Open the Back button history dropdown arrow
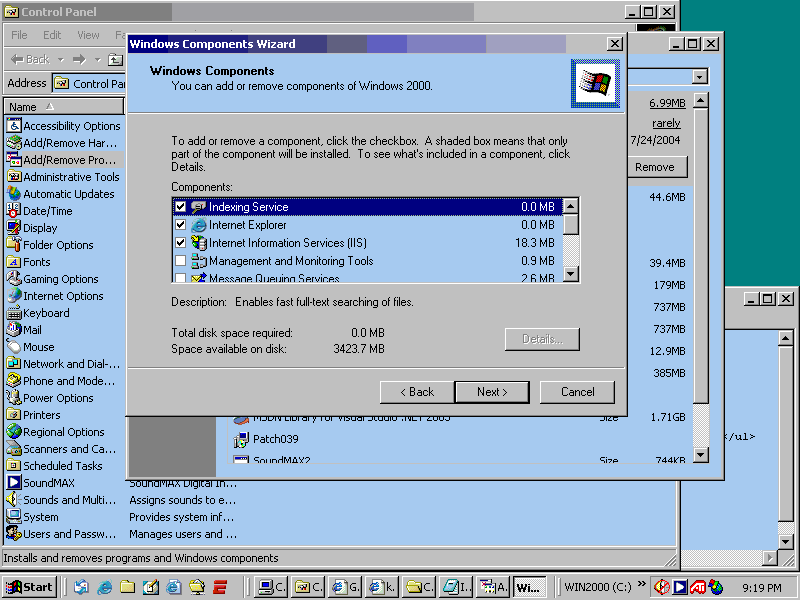The width and height of the screenshot is (800, 600). 61,60
